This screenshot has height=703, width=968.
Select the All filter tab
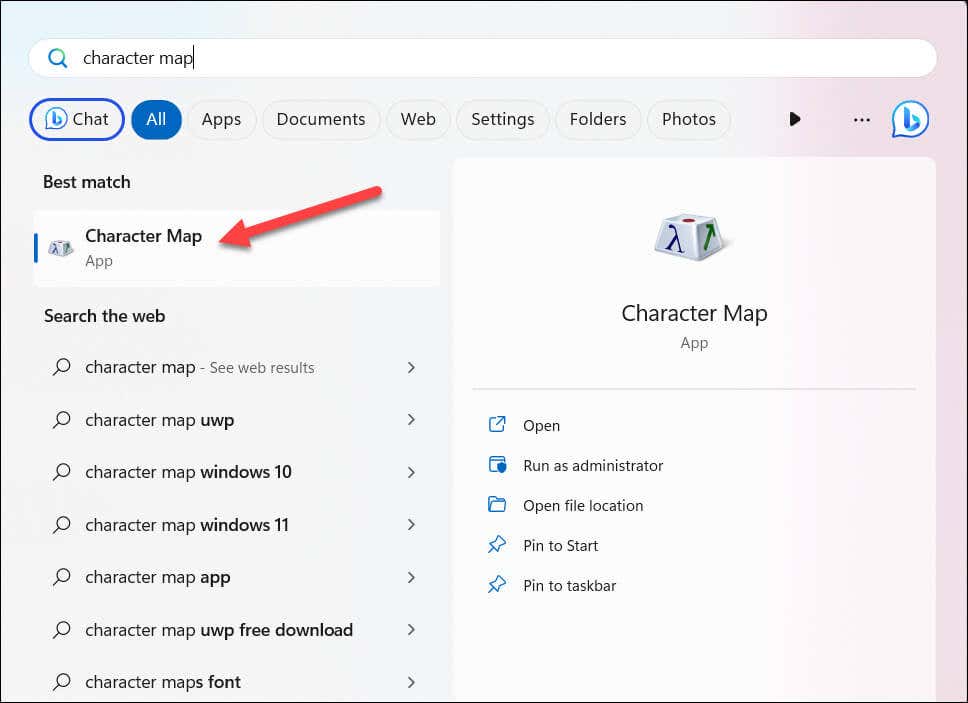156,119
